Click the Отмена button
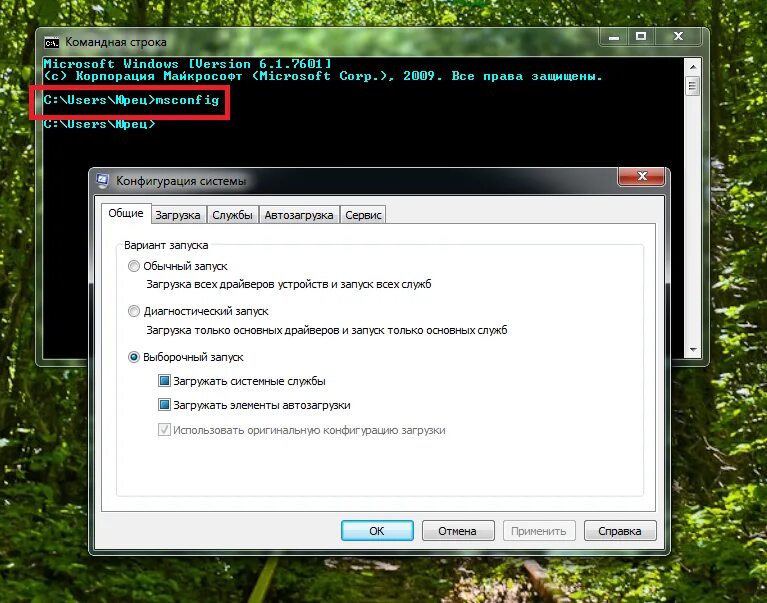 (x=458, y=531)
